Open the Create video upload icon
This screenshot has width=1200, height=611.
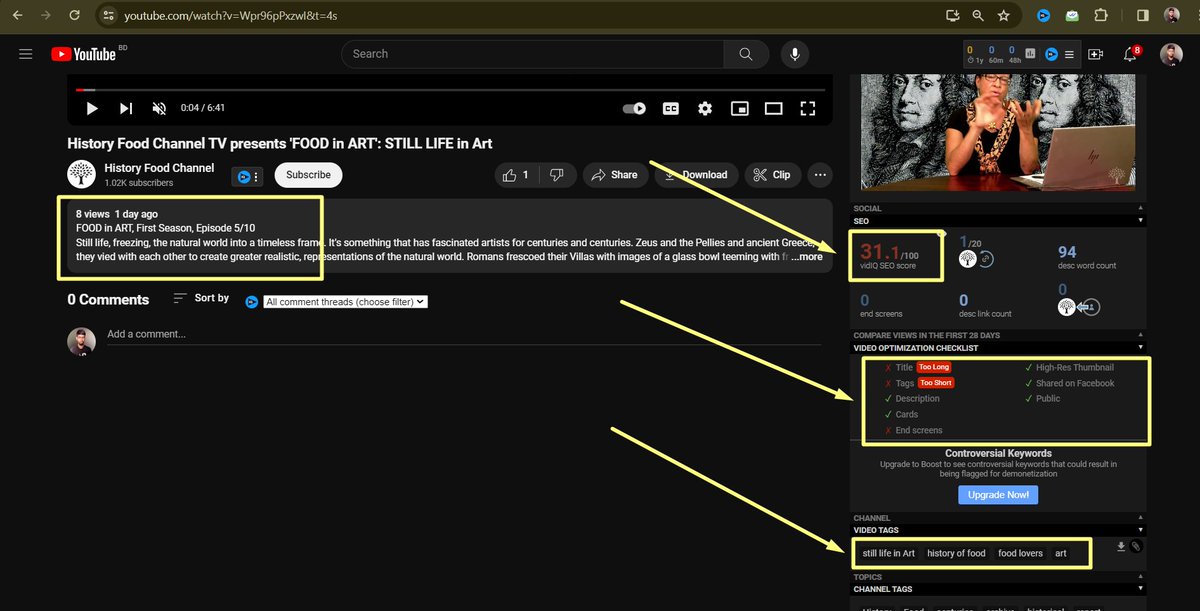point(1097,54)
